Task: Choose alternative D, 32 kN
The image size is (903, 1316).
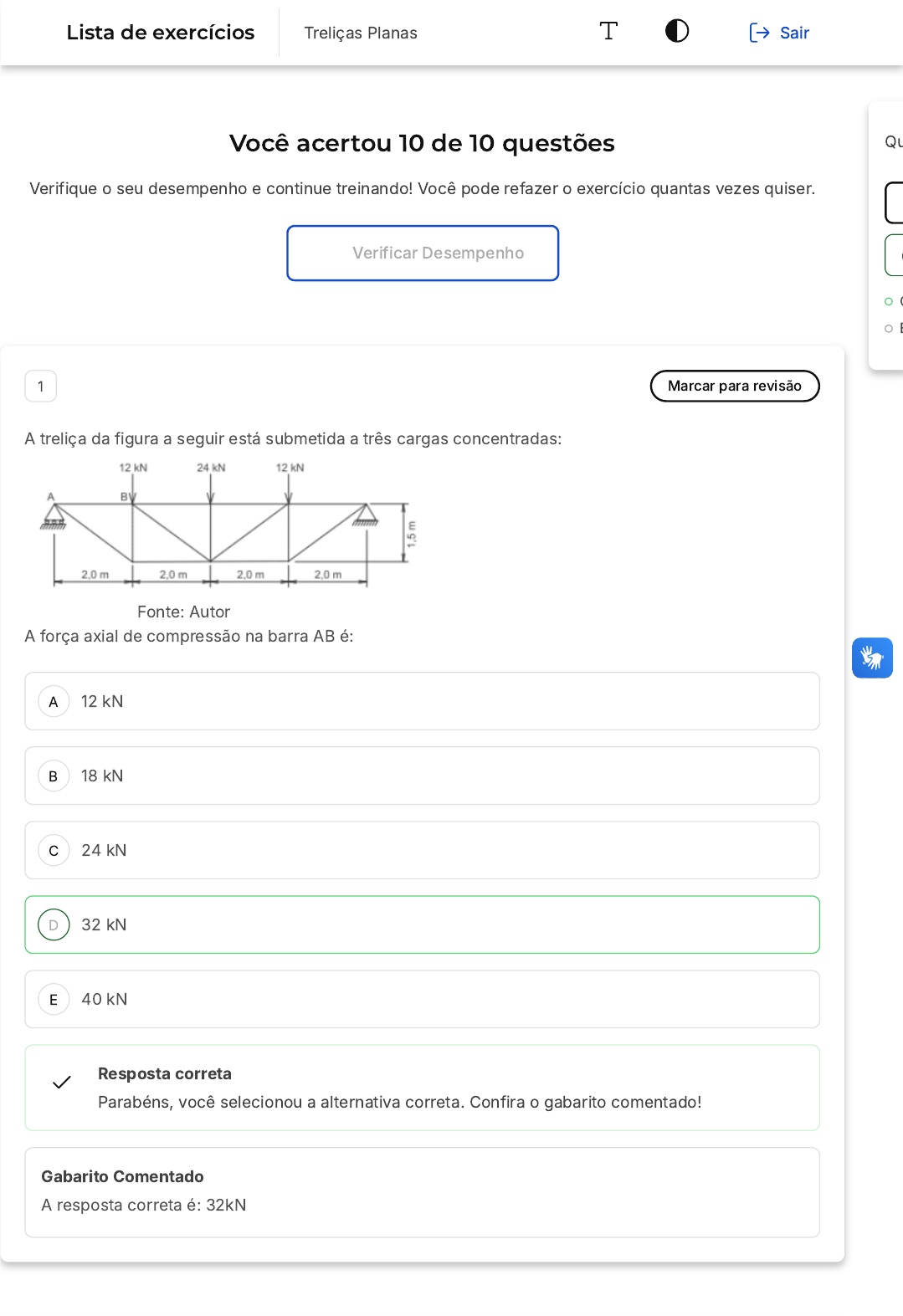Action: pos(54,925)
